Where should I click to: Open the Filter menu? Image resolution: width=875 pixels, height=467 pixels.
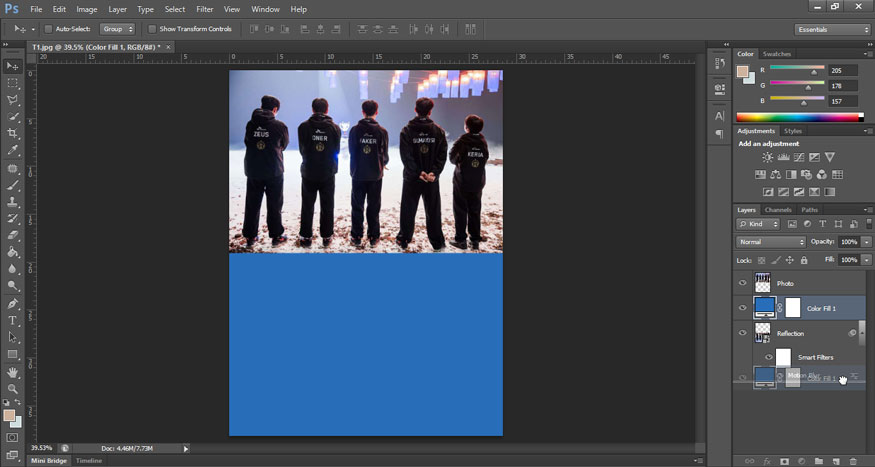coord(204,9)
